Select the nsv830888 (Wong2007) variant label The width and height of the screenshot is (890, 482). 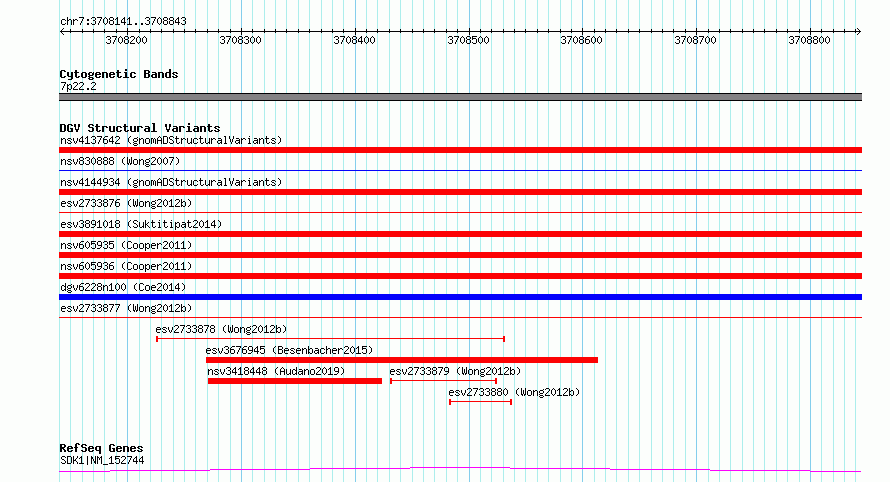tap(120, 161)
